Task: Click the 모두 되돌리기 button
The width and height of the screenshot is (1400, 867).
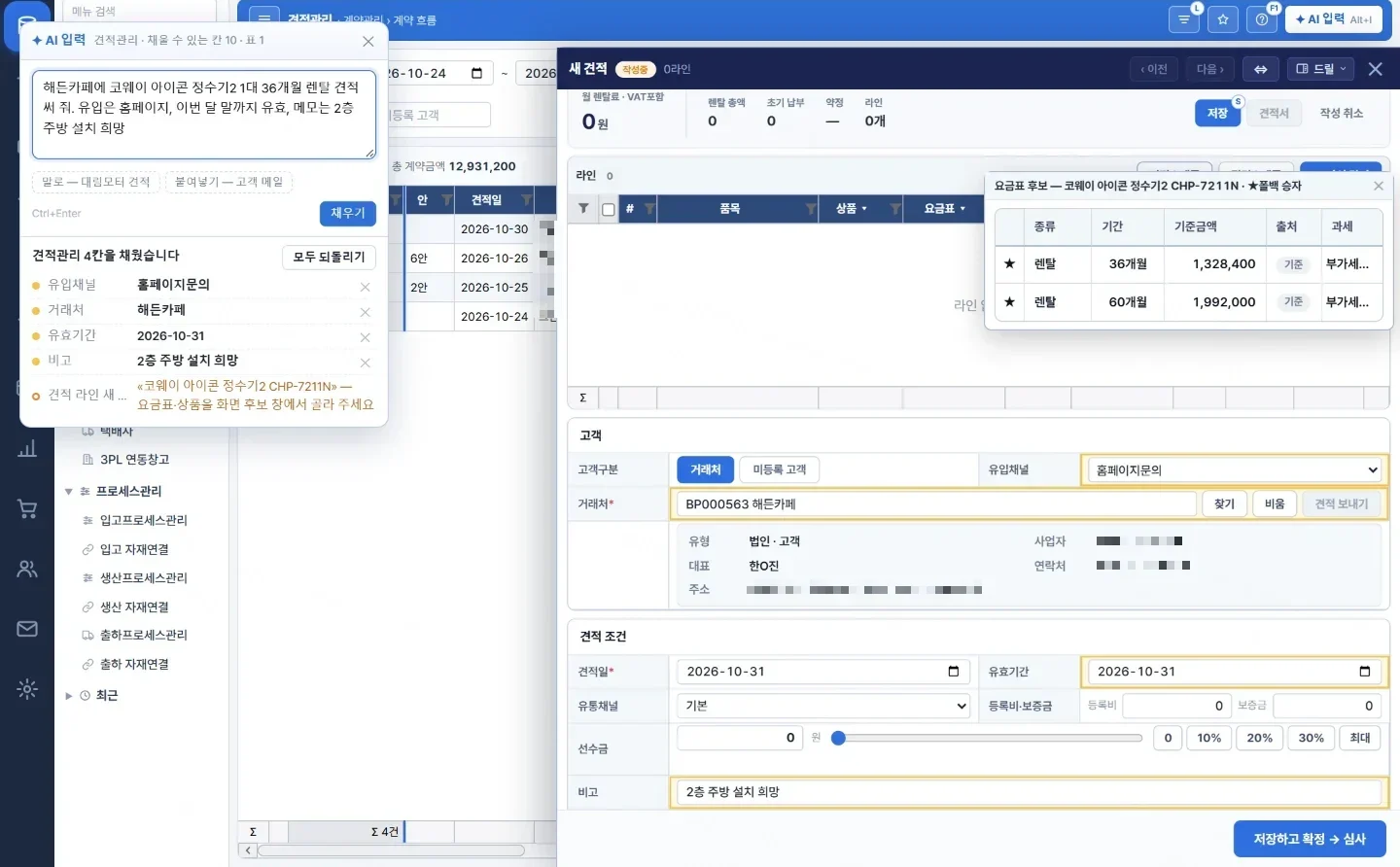Action: tap(329, 257)
